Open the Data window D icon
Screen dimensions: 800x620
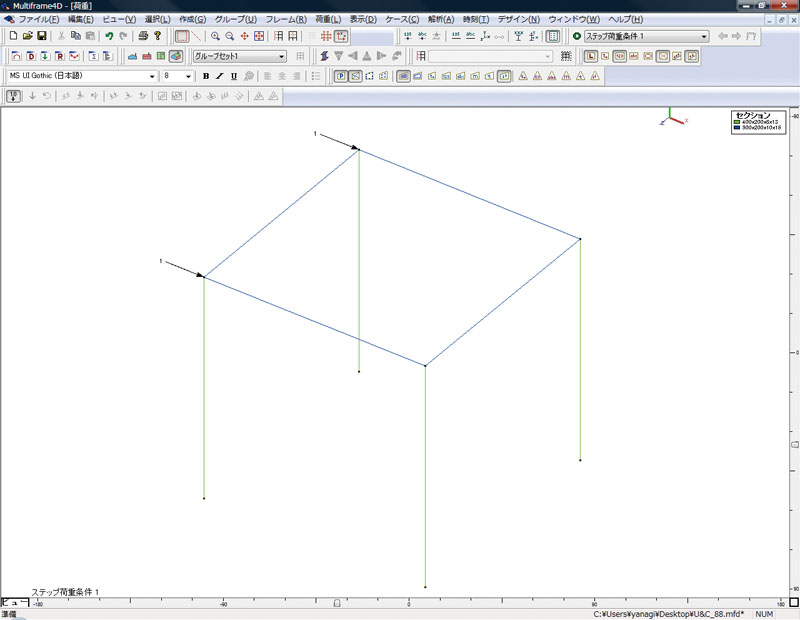[x=31, y=56]
